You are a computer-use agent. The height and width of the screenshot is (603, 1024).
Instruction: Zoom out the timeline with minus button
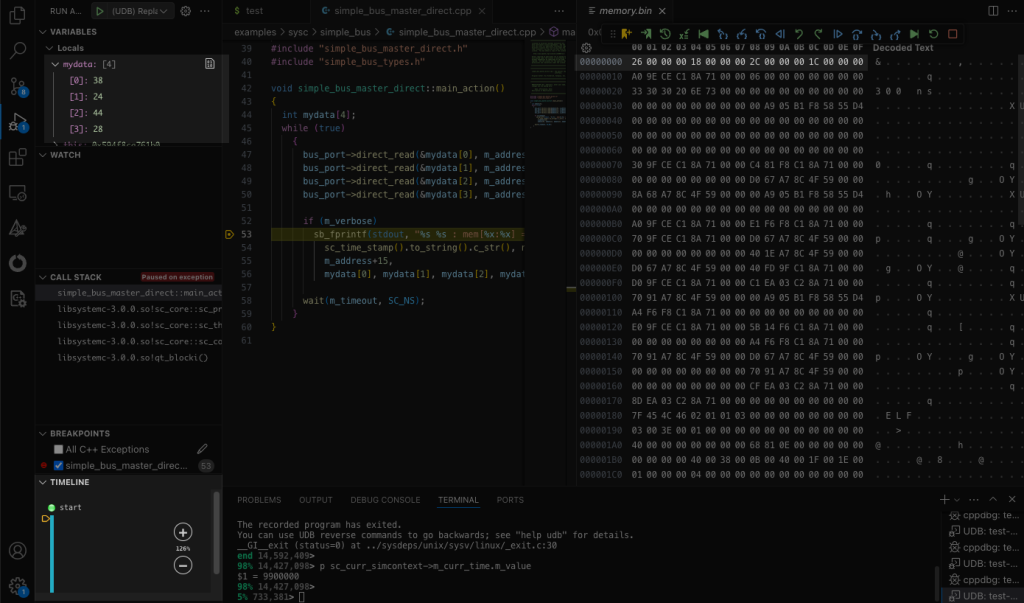click(183, 565)
